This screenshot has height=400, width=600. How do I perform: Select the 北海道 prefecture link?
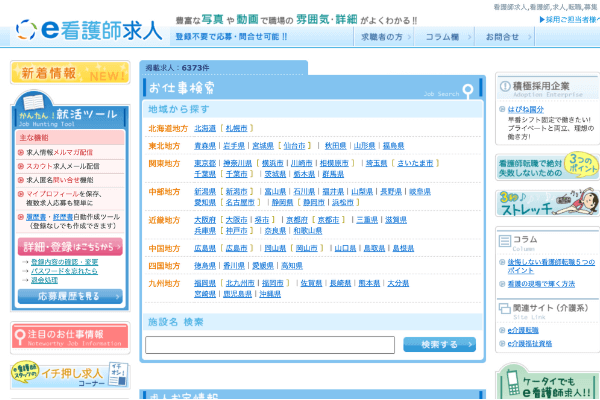205,129
